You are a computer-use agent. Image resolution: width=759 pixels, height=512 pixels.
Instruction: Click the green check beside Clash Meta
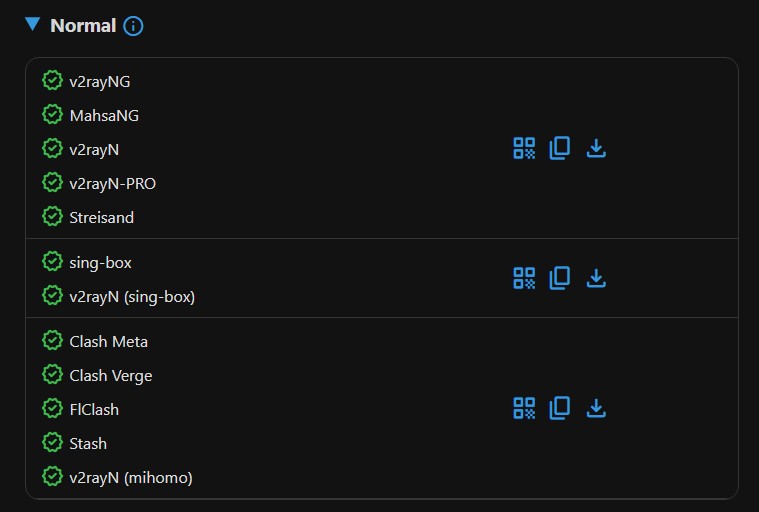[52, 341]
